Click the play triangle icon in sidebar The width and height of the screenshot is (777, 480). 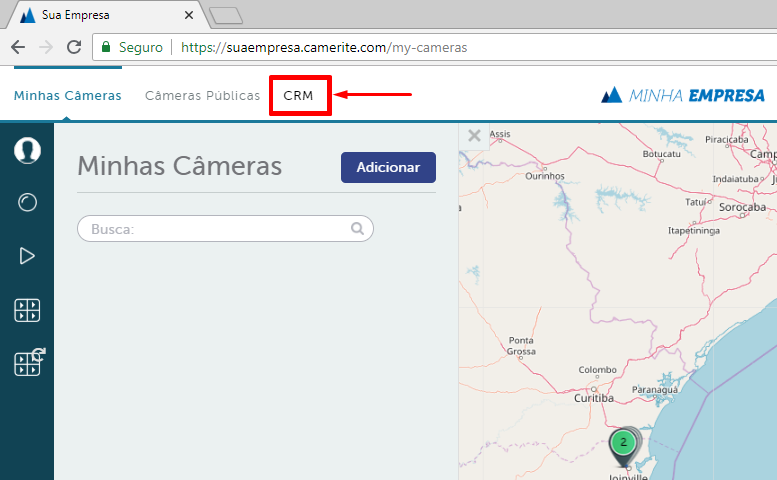(x=27, y=257)
